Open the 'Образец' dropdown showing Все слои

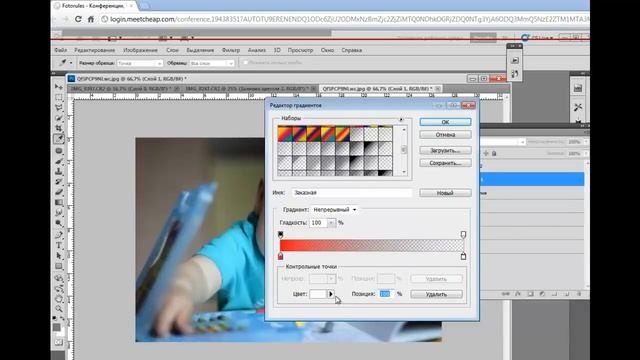211,63
